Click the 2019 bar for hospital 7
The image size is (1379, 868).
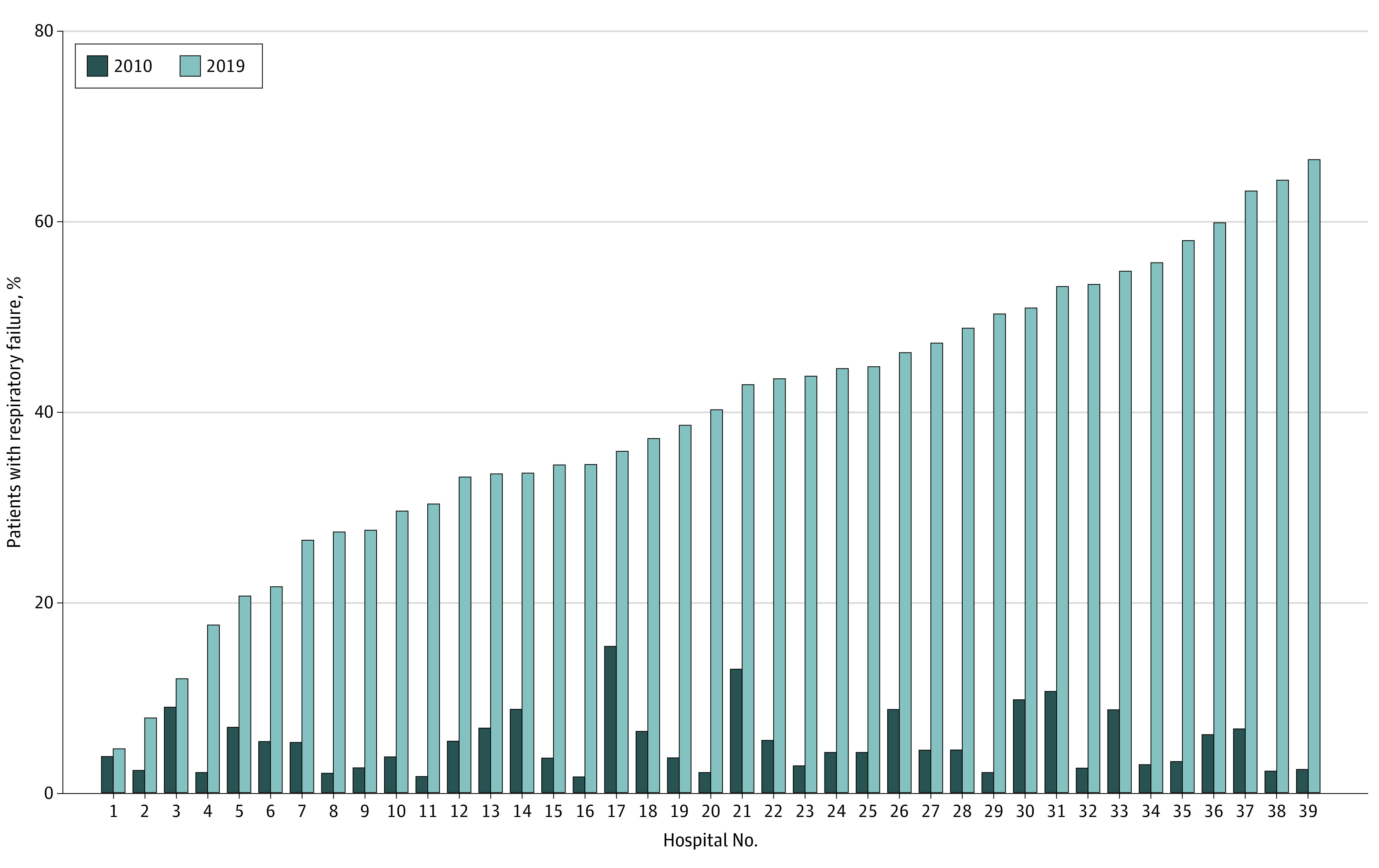[x=308, y=667]
